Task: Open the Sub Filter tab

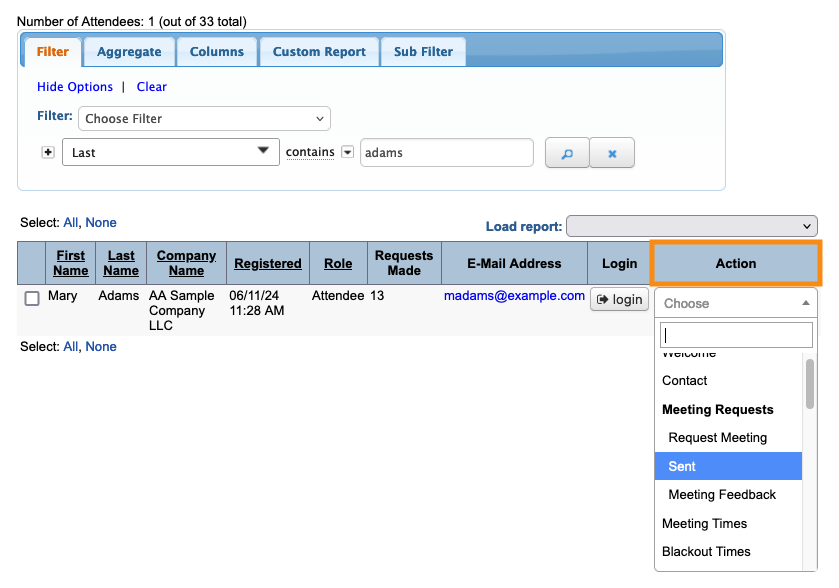Action: (423, 52)
